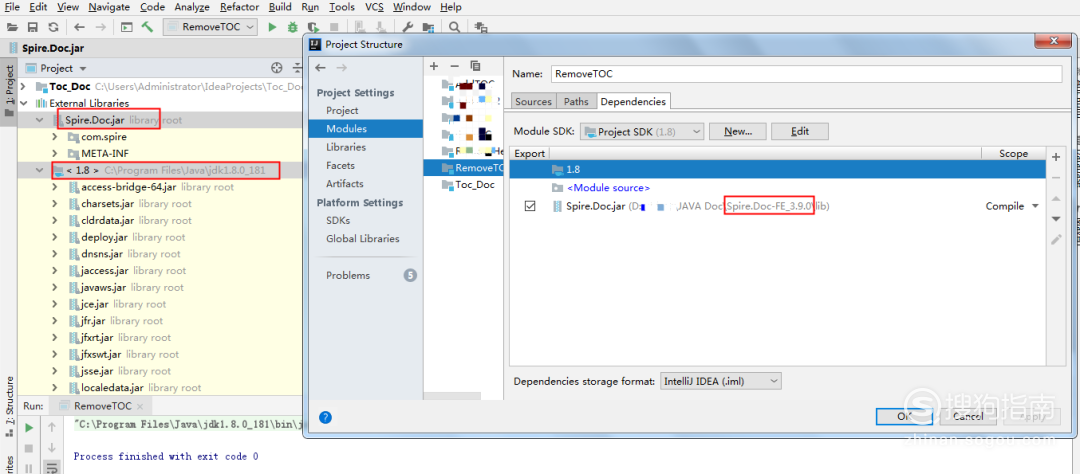Click the Open folder toolbar icon
This screenshot has height=474, width=1080.
pos(11,27)
